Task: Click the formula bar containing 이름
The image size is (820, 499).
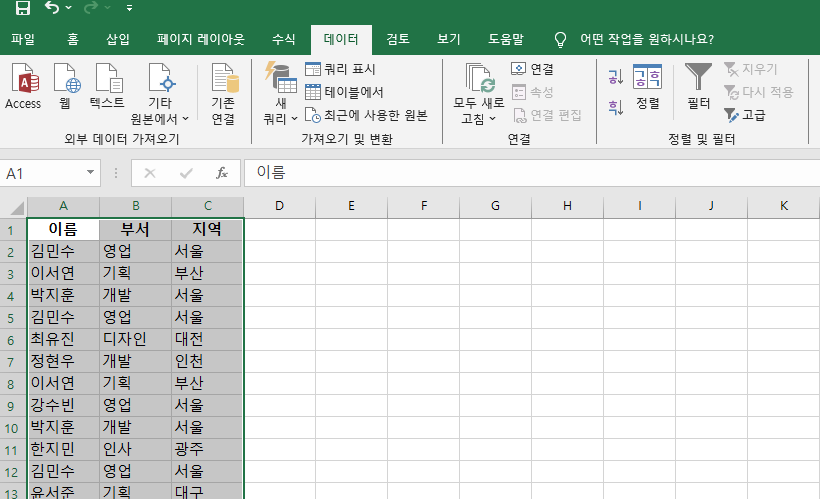Action: tap(532, 173)
